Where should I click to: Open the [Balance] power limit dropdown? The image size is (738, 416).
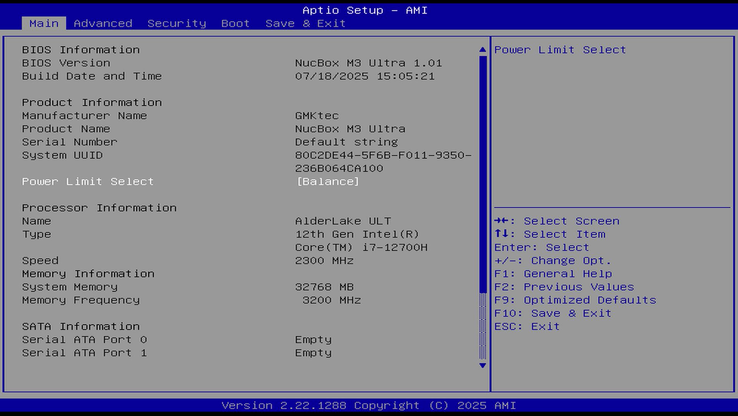(x=327, y=181)
